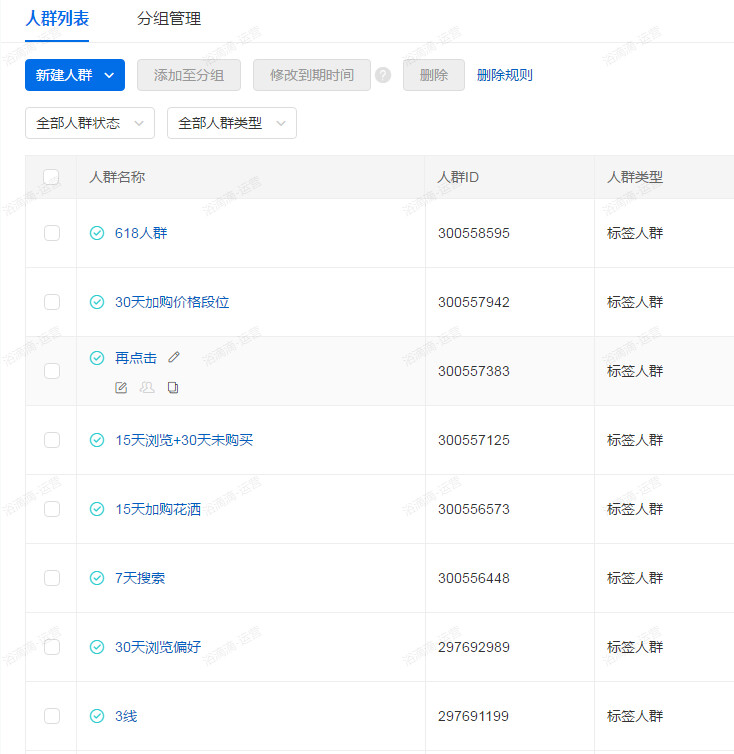Open the 618人群 crowd link

[x=141, y=233]
